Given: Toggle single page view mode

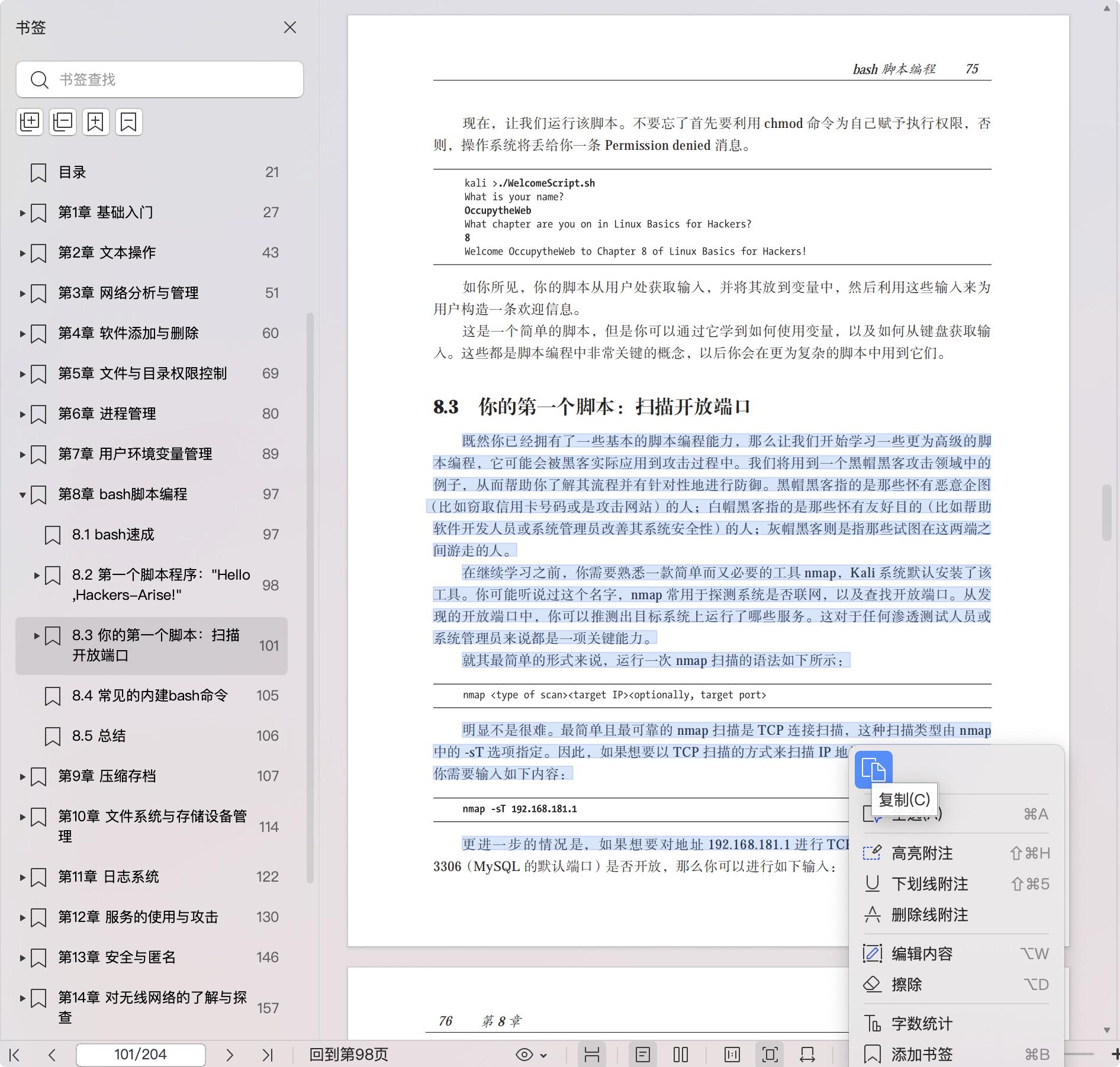Looking at the screenshot, I should (x=642, y=1055).
